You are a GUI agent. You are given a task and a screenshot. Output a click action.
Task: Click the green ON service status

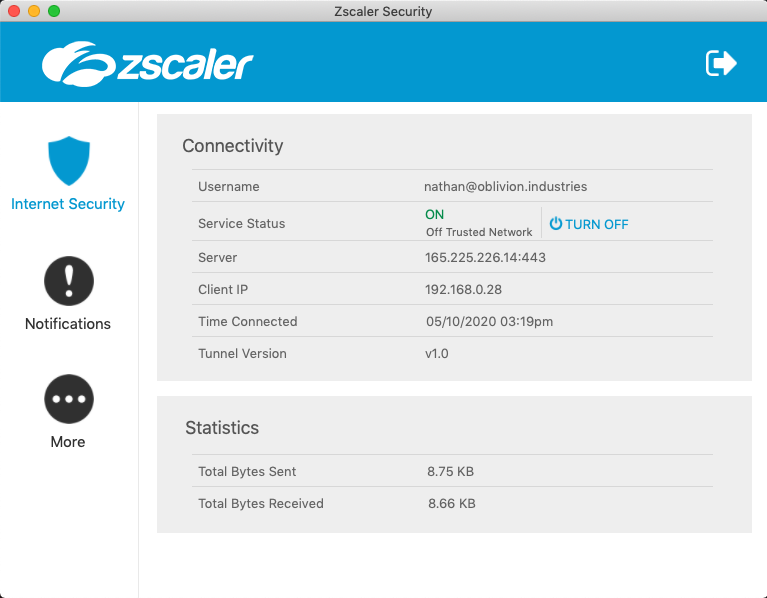435,214
